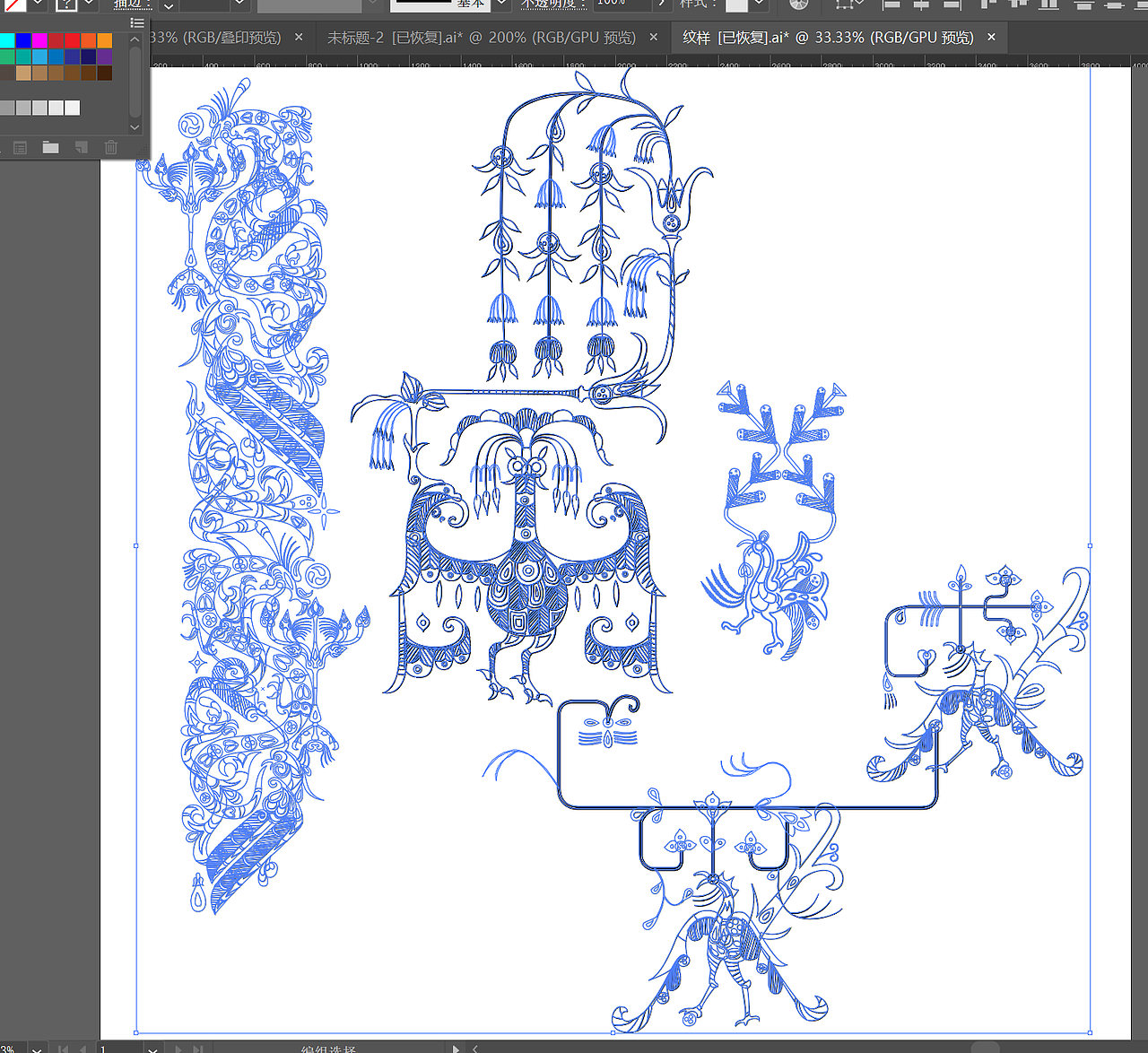The width and height of the screenshot is (1148, 1053).
Task: Select the large peacock artwork in center
Action: tap(527, 556)
